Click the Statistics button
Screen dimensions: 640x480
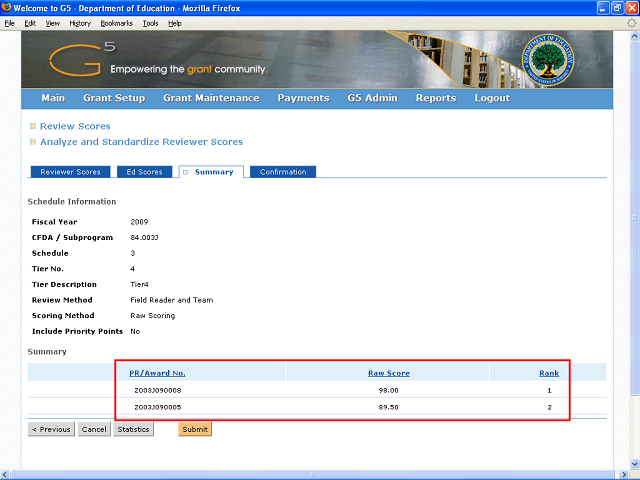(133, 429)
